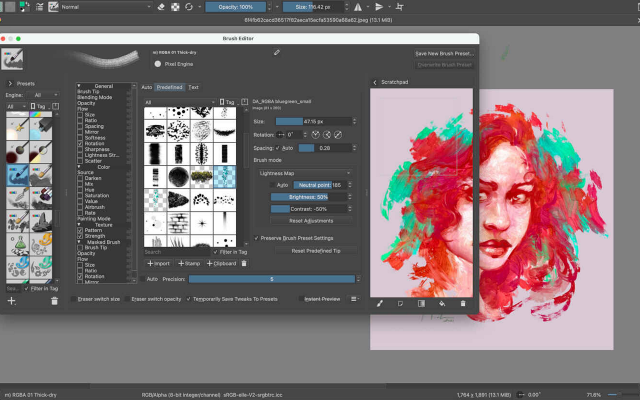The height and width of the screenshot is (400, 640).
Task: Open the Lightness Map brush mode dropdown
Action: click(x=304, y=173)
